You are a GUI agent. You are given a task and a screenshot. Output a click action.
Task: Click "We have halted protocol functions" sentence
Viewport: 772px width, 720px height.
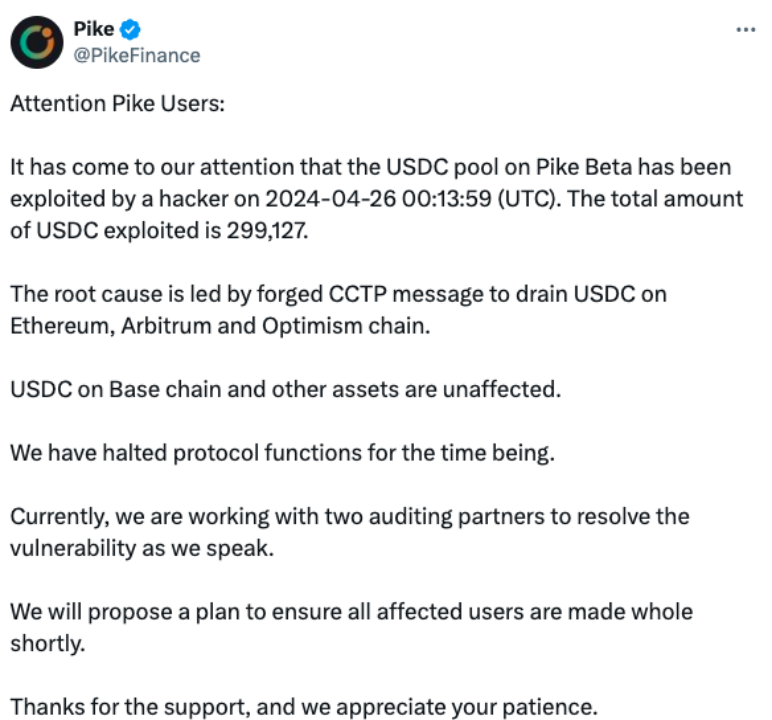click(281, 453)
